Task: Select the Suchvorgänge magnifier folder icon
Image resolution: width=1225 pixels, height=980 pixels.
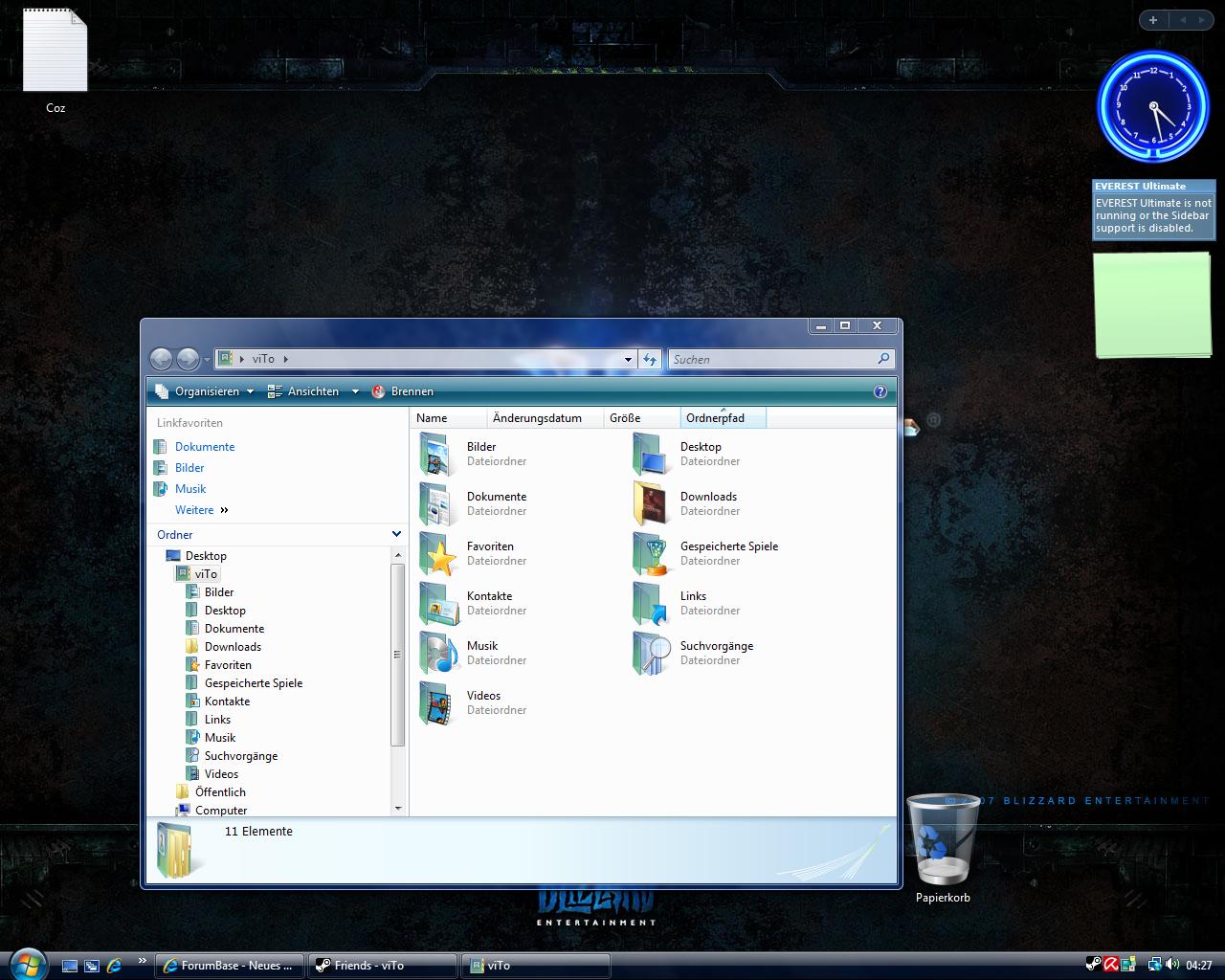Action: [652, 653]
